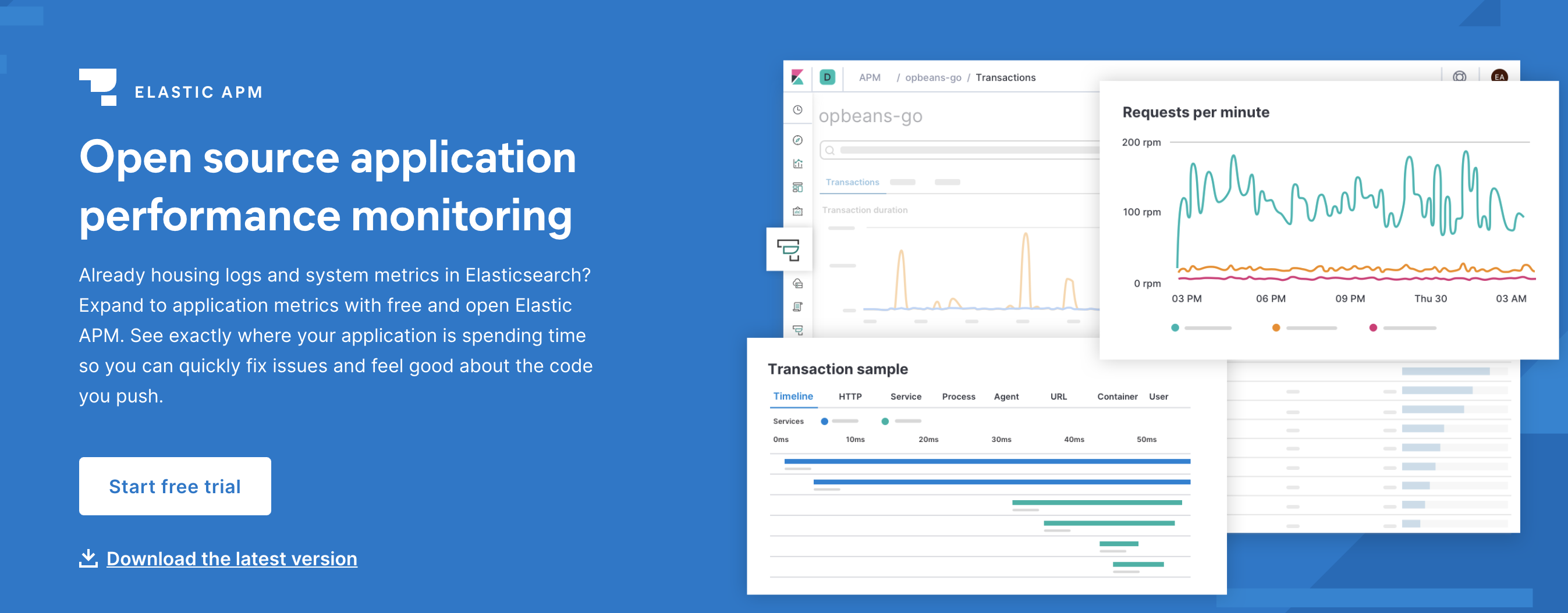Click the second blue timeline span bar

tap(1002, 482)
